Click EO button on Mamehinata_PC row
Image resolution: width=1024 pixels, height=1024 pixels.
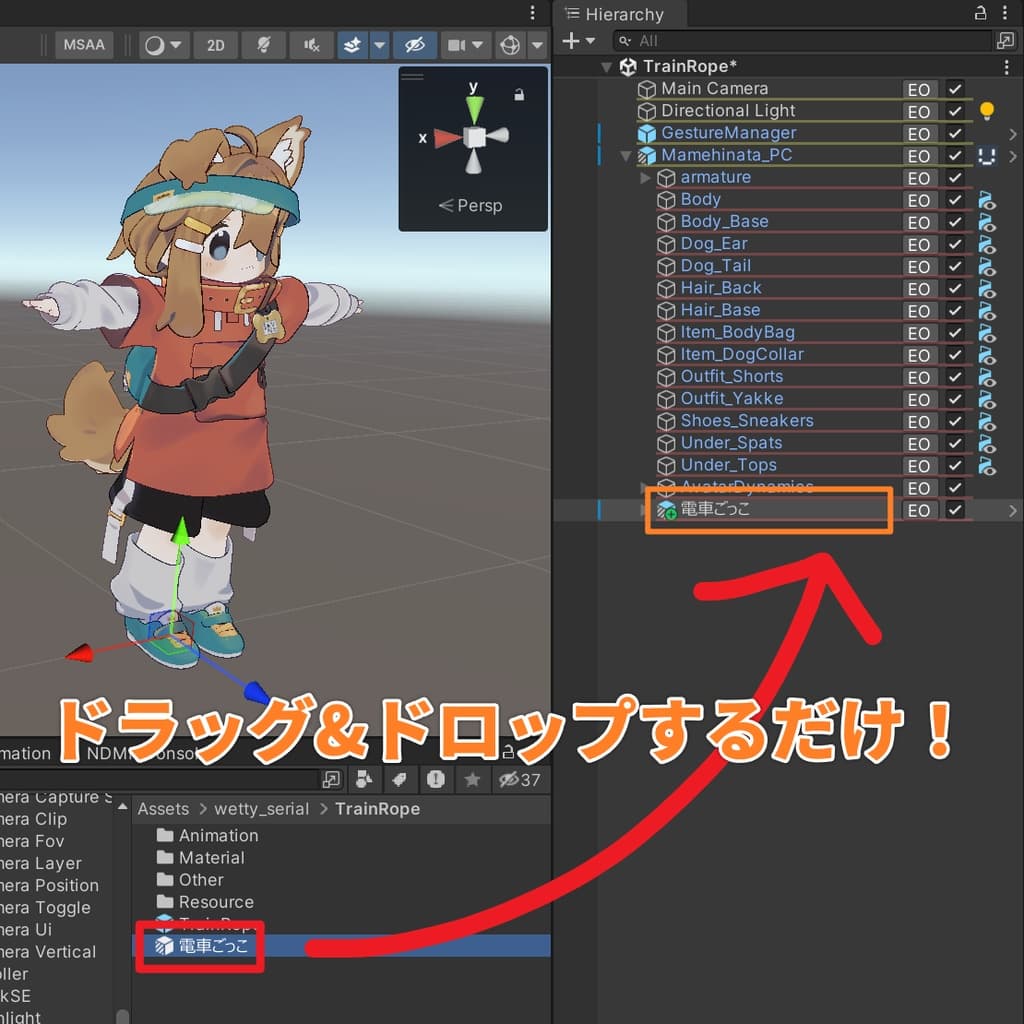[x=920, y=156]
